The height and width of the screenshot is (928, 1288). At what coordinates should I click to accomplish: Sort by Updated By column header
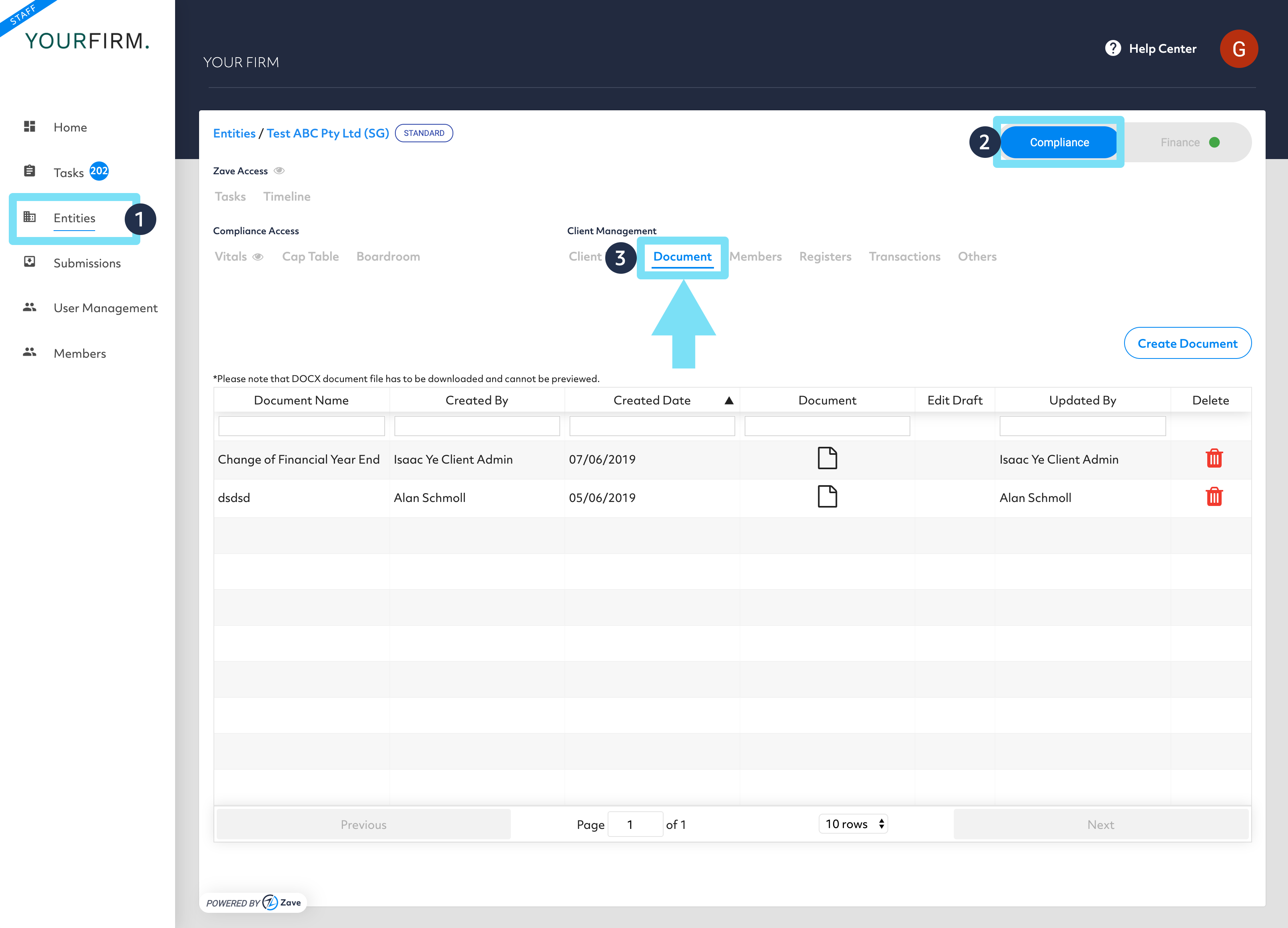pyautogui.click(x=1083, y=400)
